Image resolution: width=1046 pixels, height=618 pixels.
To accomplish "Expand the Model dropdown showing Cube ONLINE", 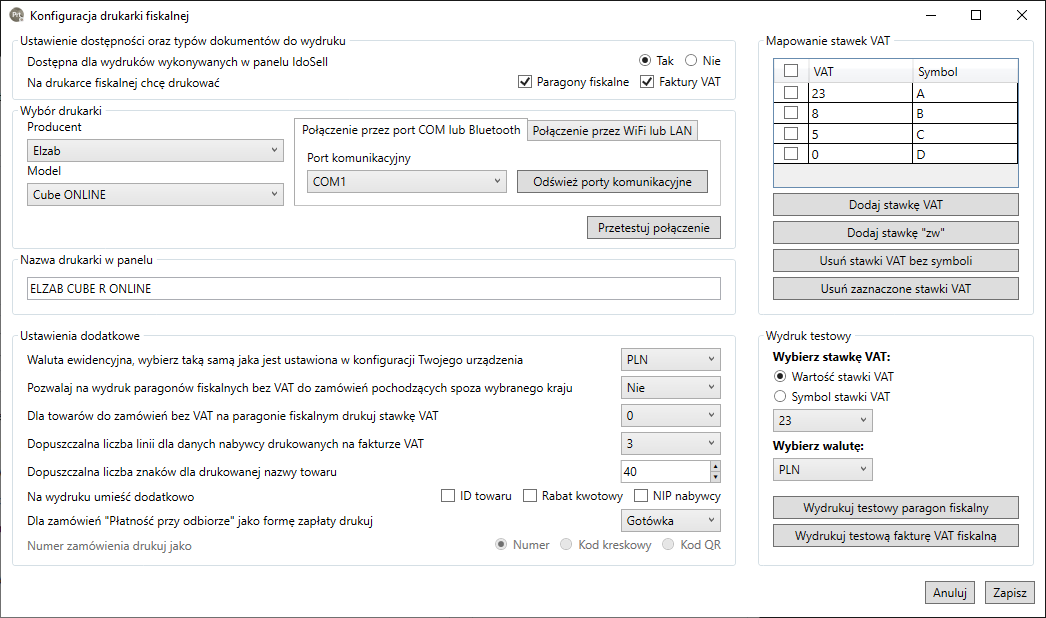I will pyautogui.click(x=155, y=194).
